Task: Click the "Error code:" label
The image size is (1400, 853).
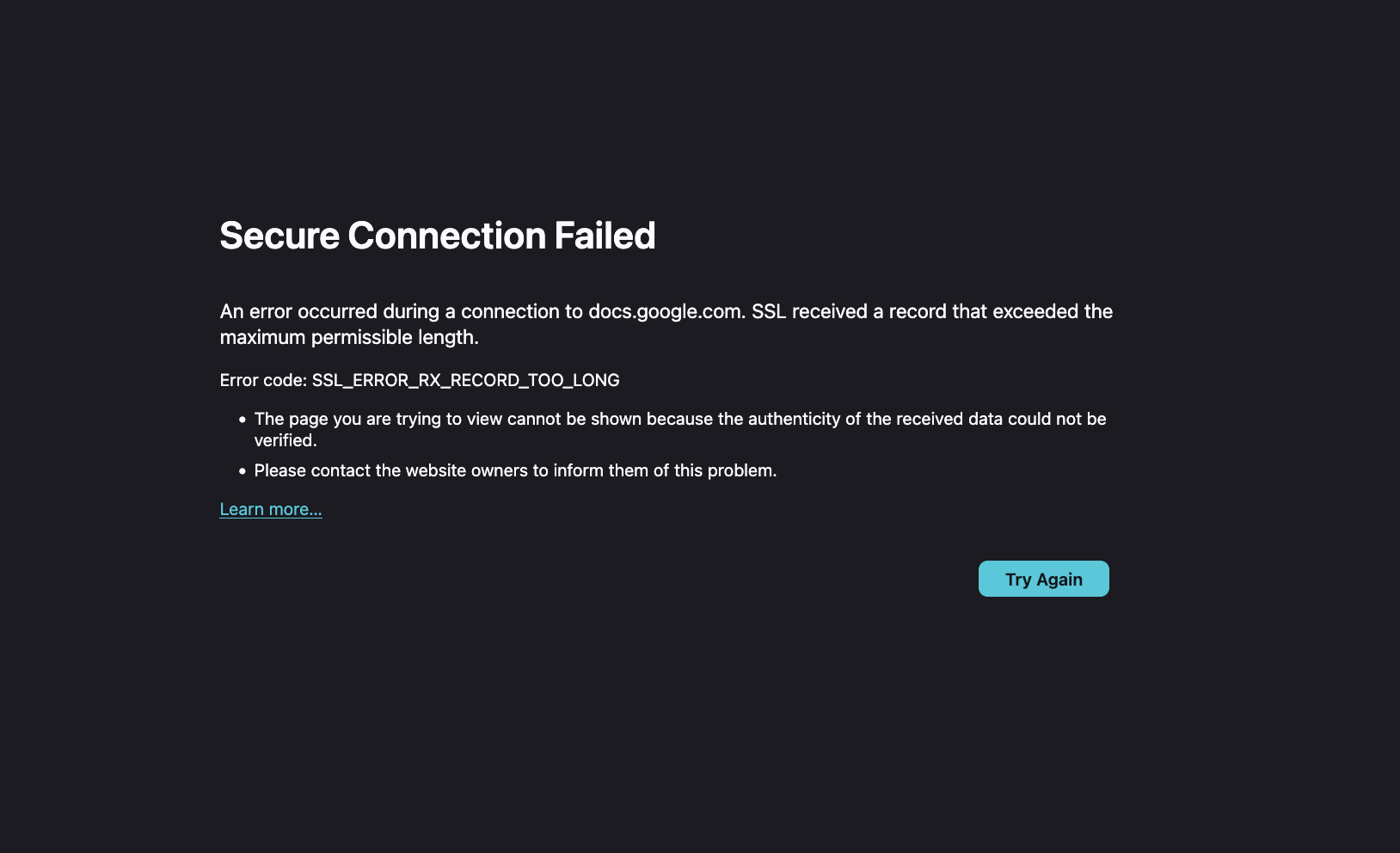Action: (262, 380)
